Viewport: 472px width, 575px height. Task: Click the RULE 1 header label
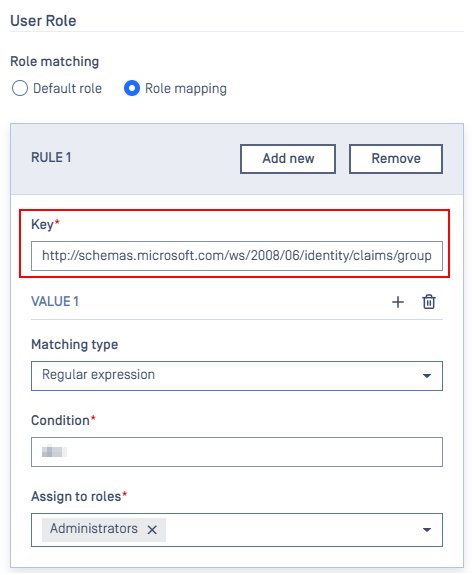pyautogui.click(x=51, y=158)
